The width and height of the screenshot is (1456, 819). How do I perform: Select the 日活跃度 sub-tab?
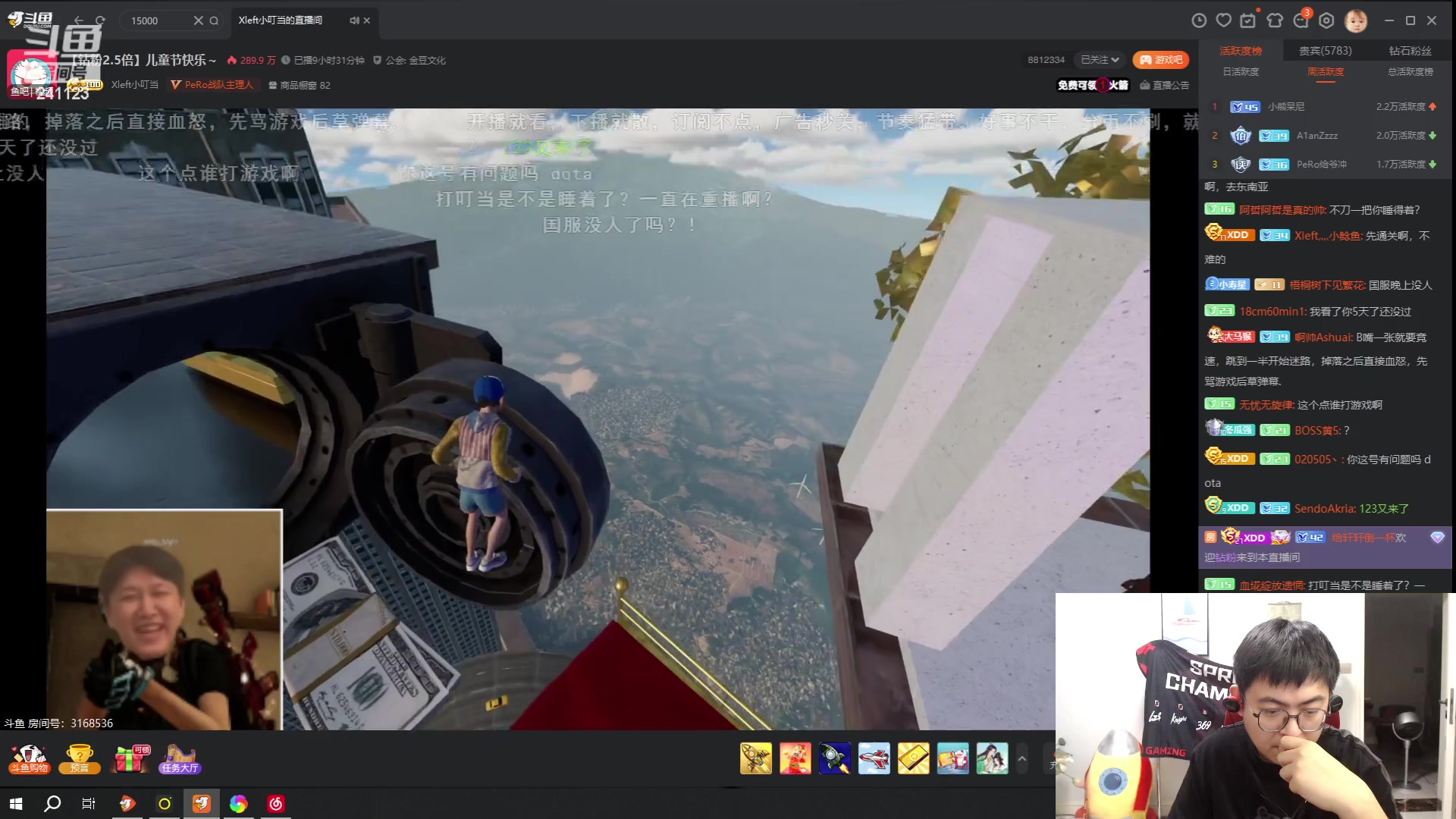(x=1241, y=72)
